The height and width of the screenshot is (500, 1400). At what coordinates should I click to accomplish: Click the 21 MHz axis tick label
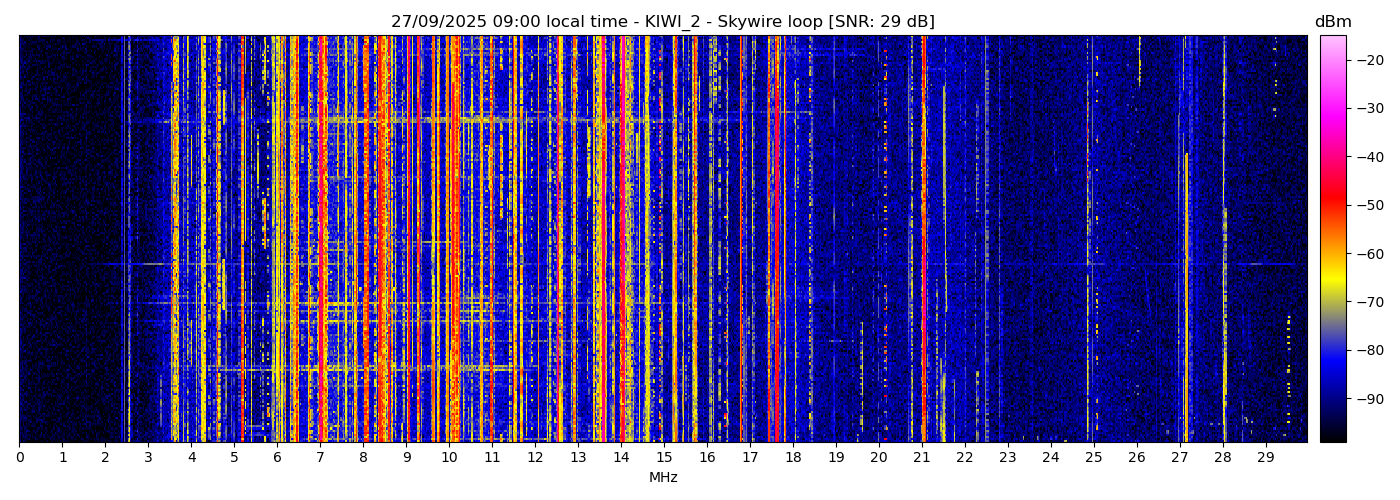[x=921, y=457]
